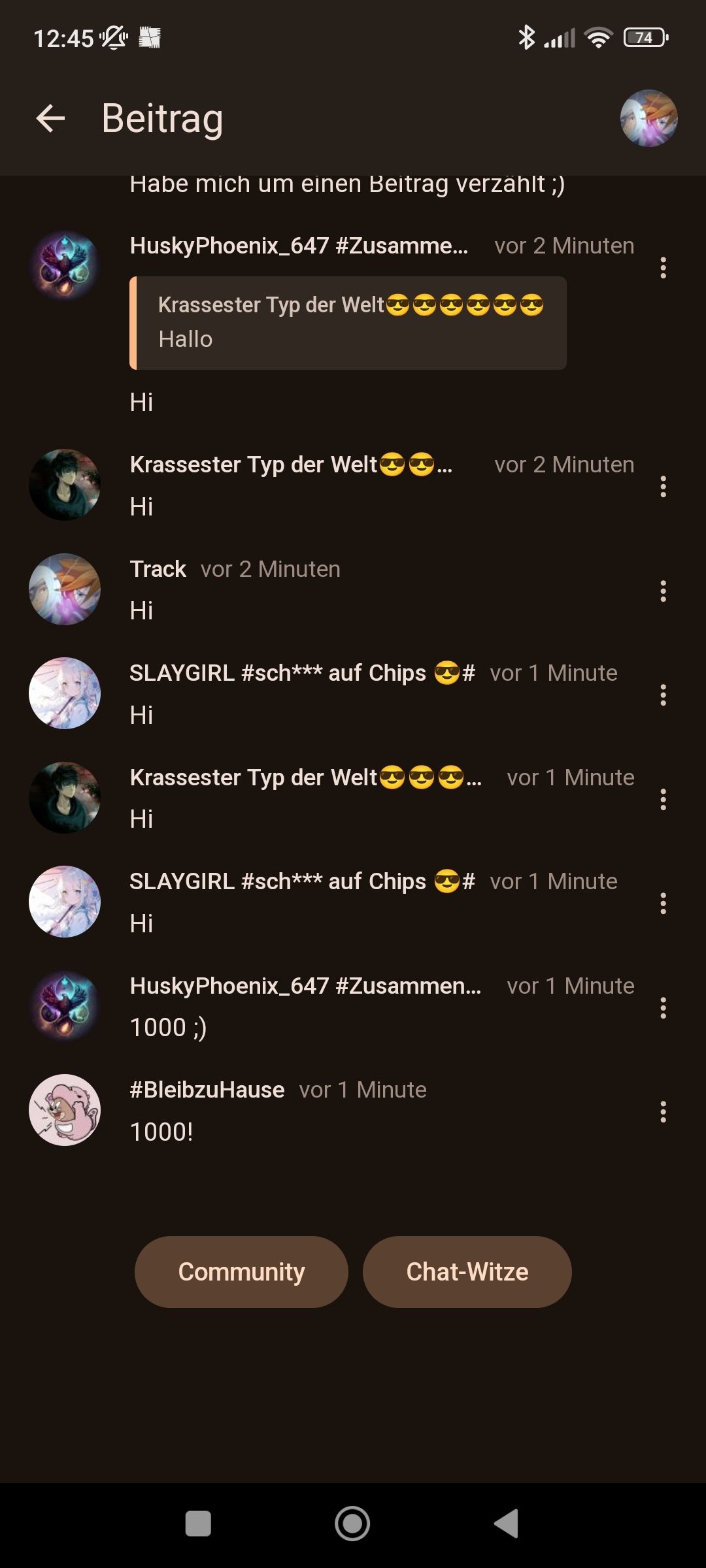
Task: Open the Track username link
Action: 158,569
